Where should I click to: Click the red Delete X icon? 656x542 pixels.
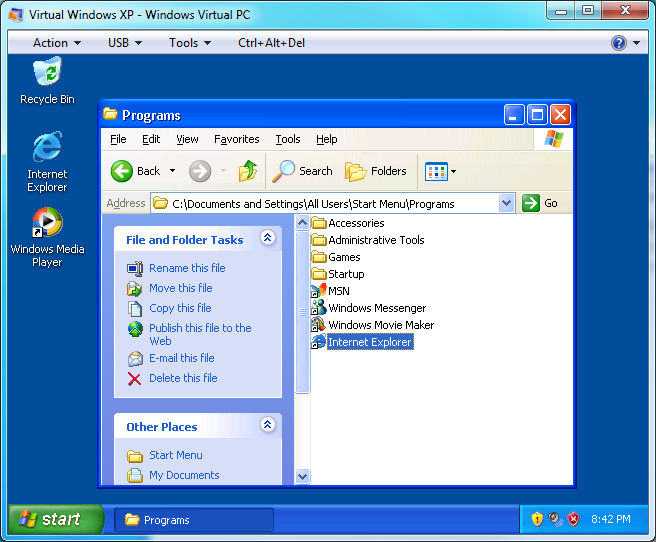pos(134,379)
